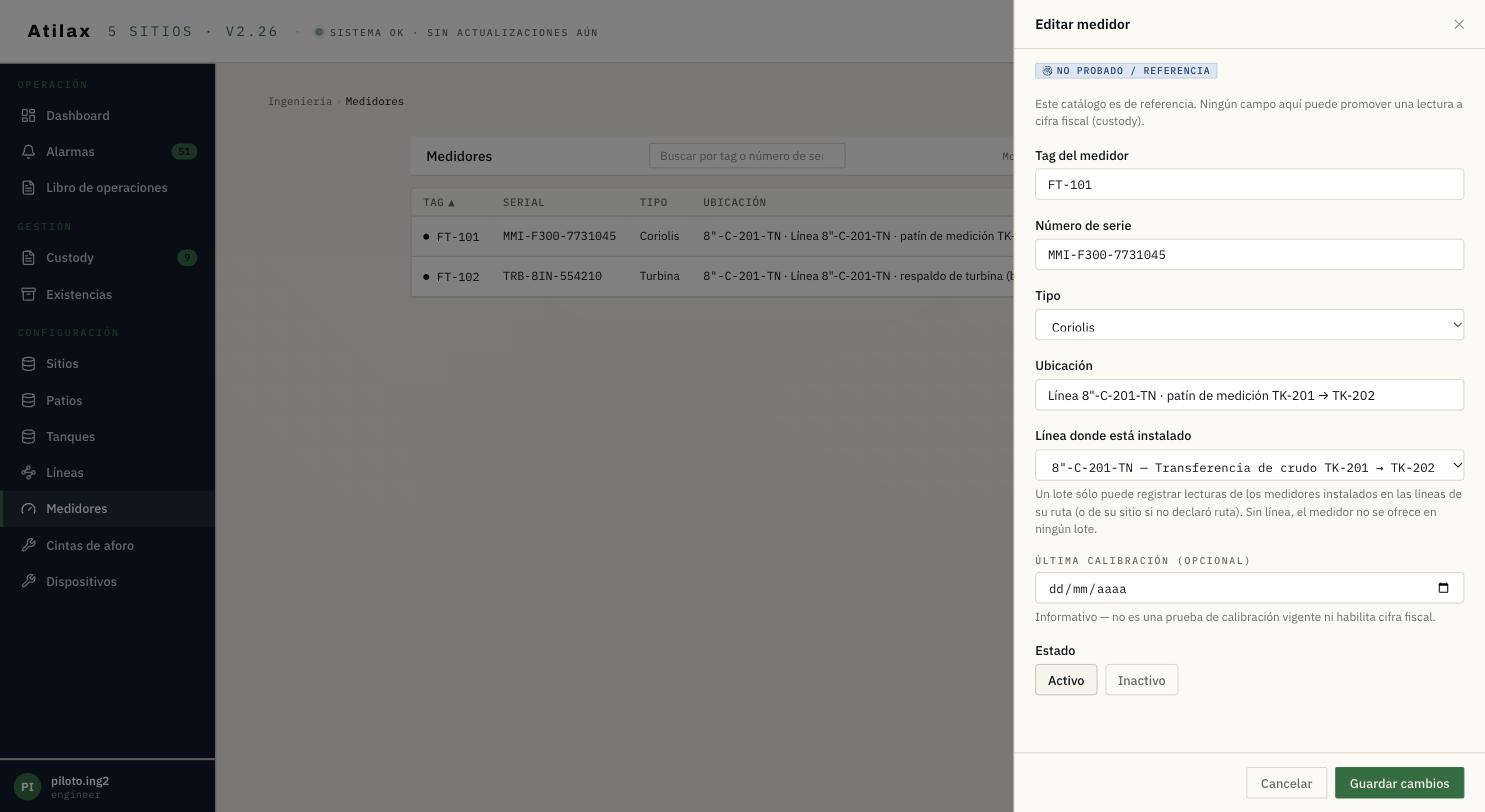Close the Editar medidor panel

pos(1459,24)
